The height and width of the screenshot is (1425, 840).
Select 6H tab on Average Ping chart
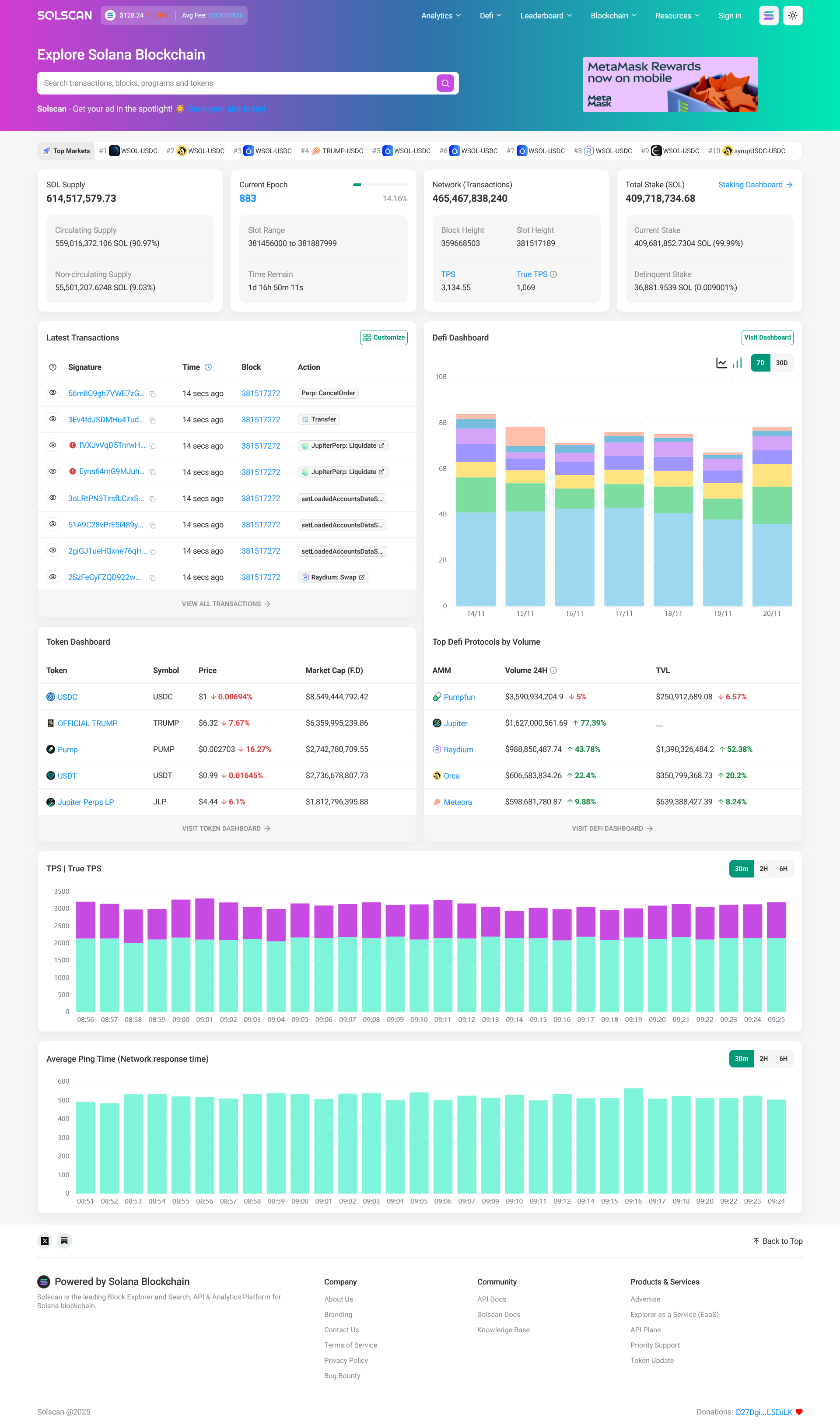point(783,1059)
